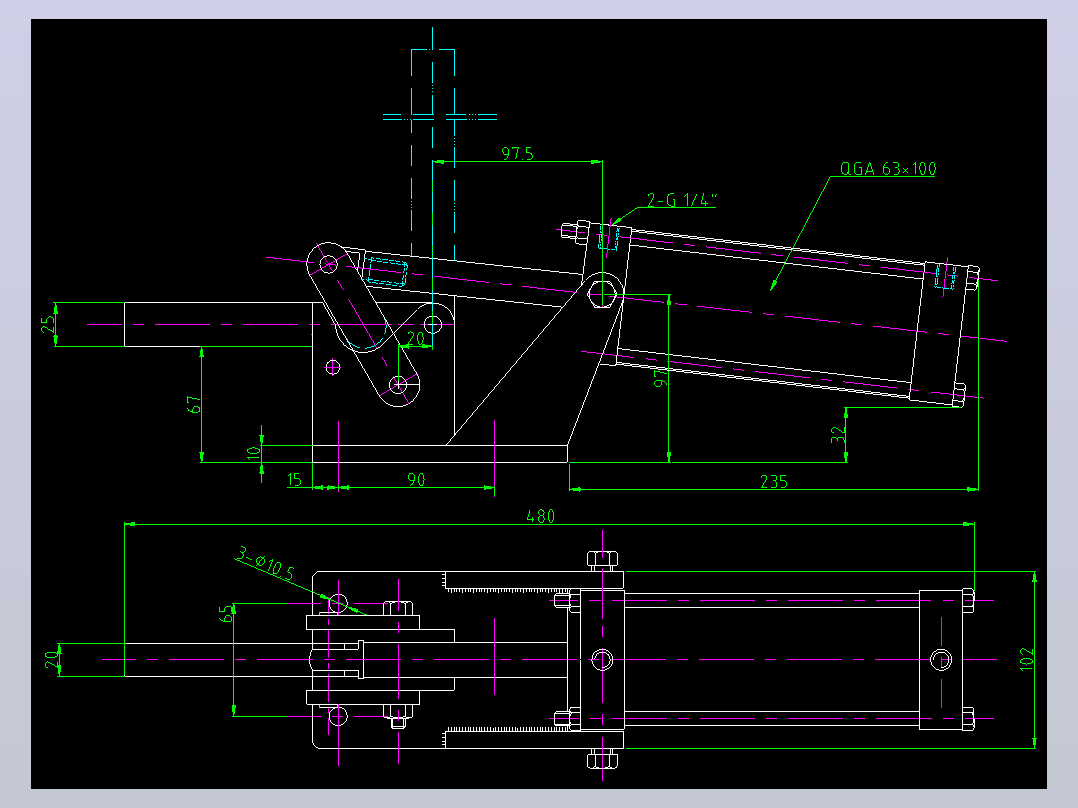Click the QGA 63×100 cylinder label
This screenshot has height=808, width=1078.
coord(888,168)
